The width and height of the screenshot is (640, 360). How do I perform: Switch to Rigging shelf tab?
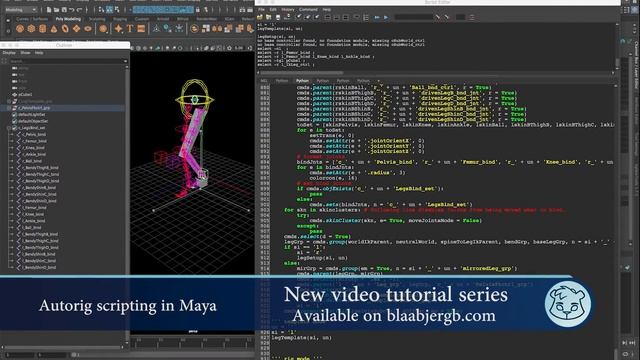coord(120,19)
